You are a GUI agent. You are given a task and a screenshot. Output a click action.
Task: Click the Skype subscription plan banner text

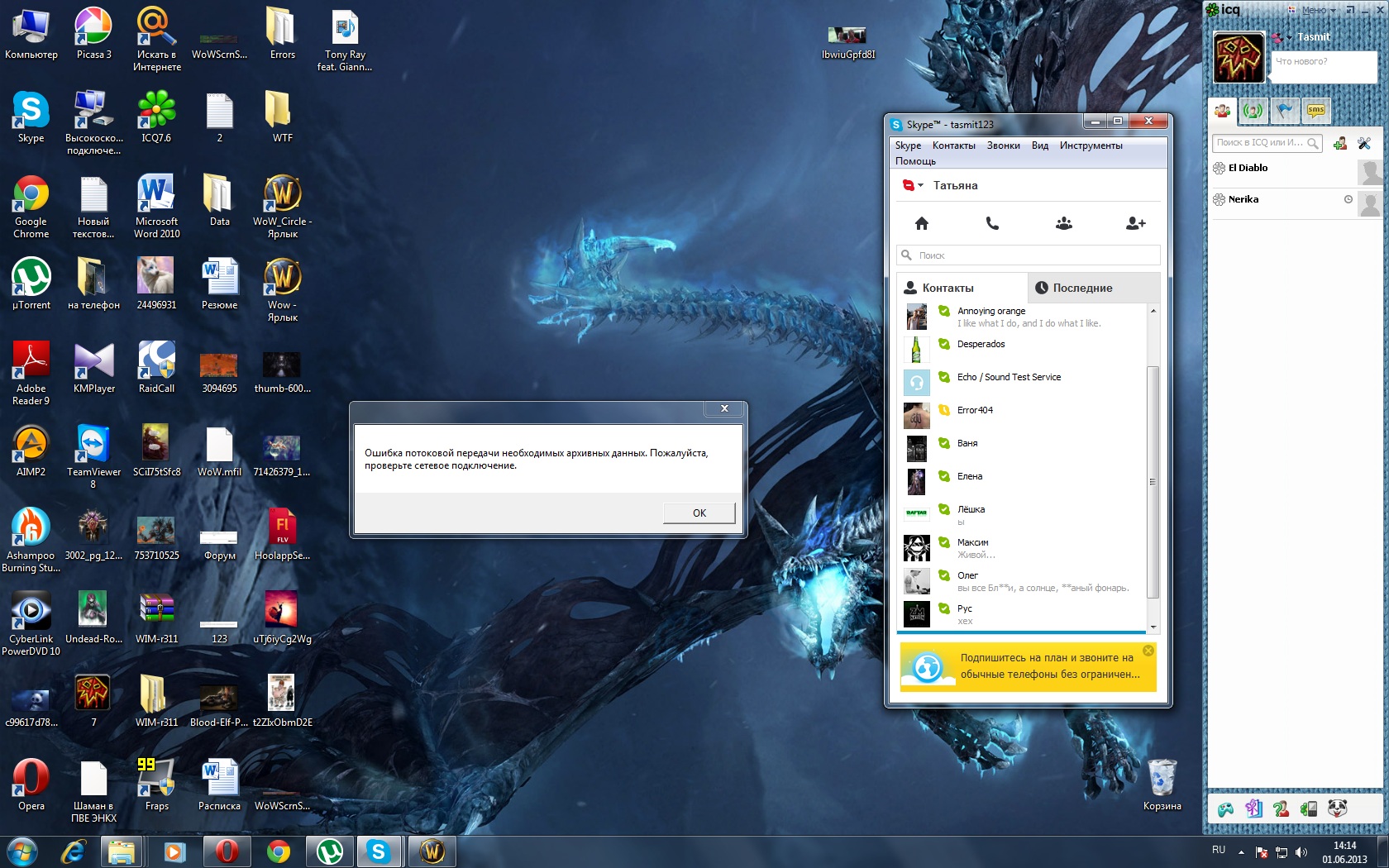pos(1050,666)
